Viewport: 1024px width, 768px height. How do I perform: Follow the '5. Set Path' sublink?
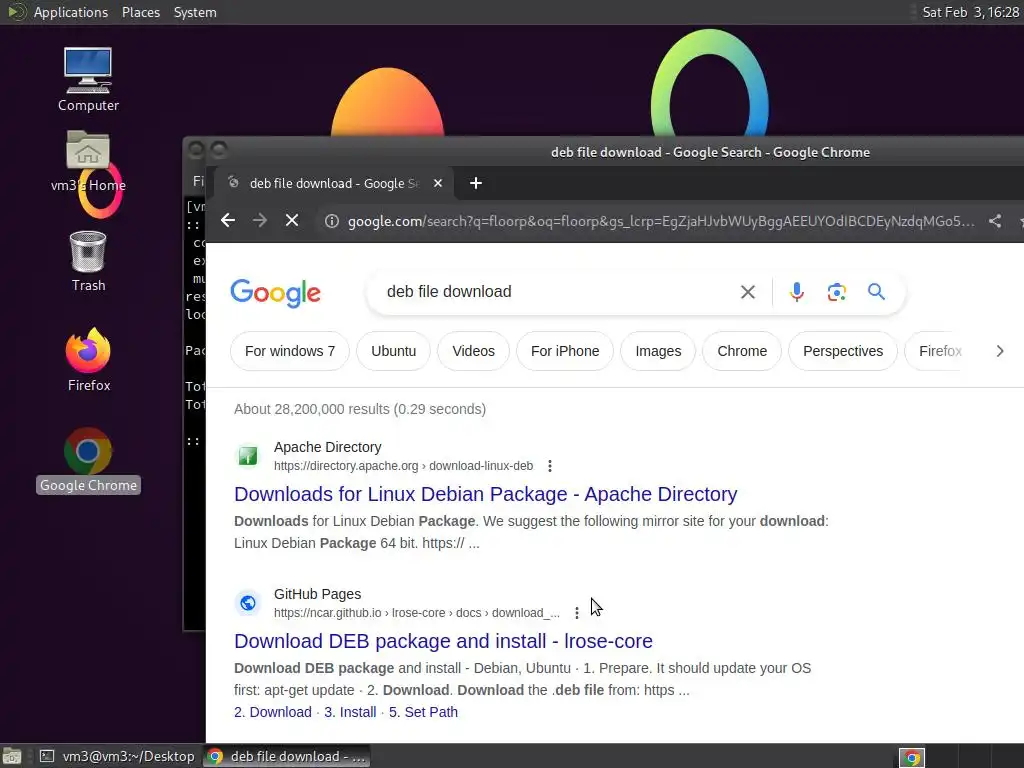click(x=423, y=712)
